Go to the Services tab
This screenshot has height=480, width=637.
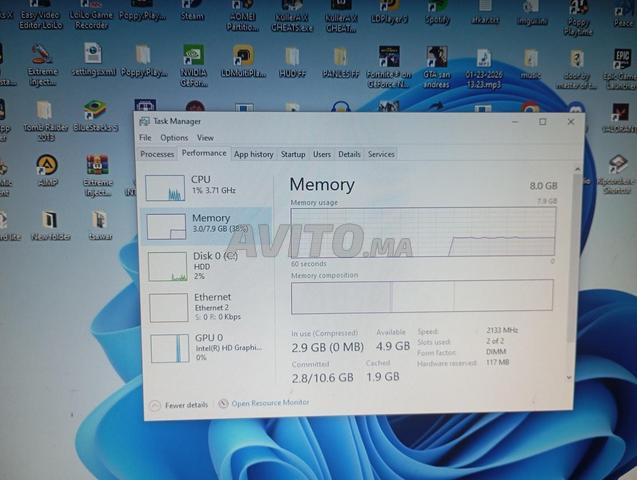pyautogui.click(x=381, y=154)
